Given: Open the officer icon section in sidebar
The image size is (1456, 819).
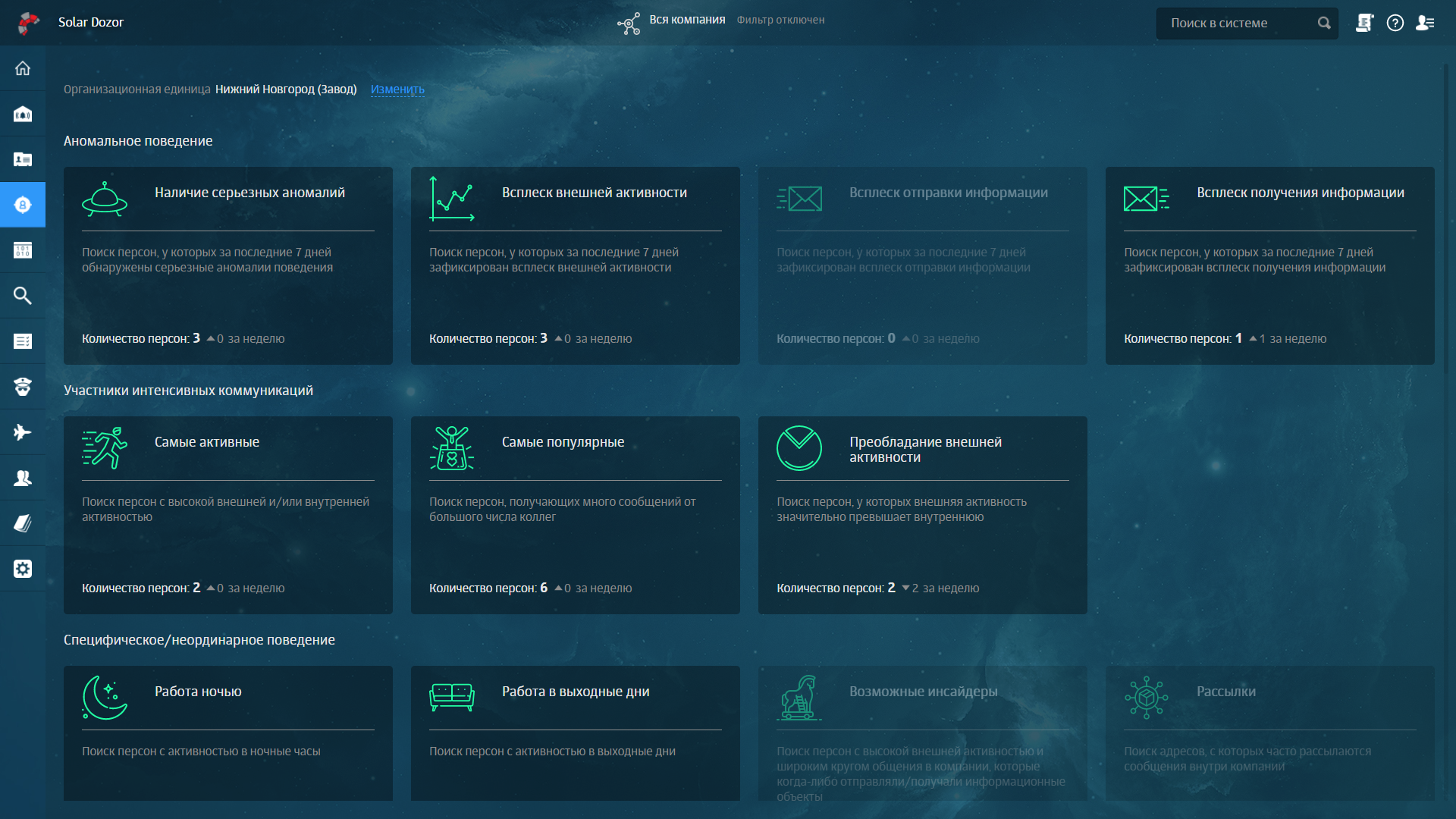Looking at the screenshot, I should [23, 387].
